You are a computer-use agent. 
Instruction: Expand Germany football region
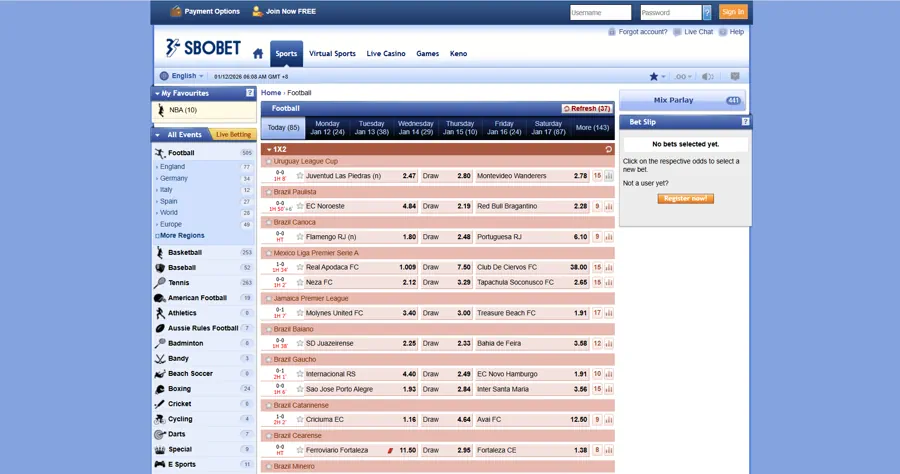click(173, 178)
